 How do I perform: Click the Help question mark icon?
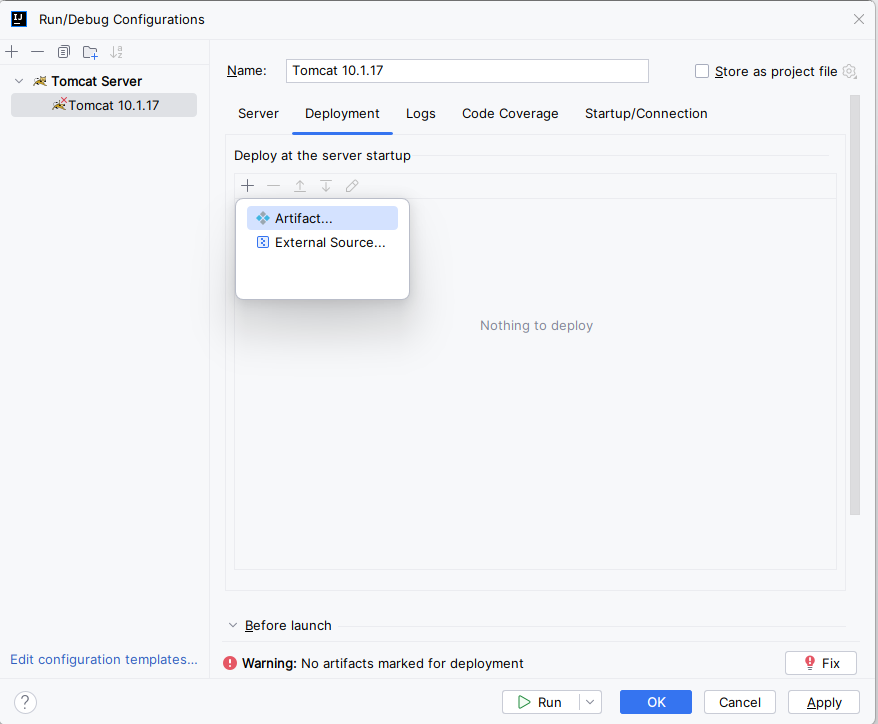[25, 702]
